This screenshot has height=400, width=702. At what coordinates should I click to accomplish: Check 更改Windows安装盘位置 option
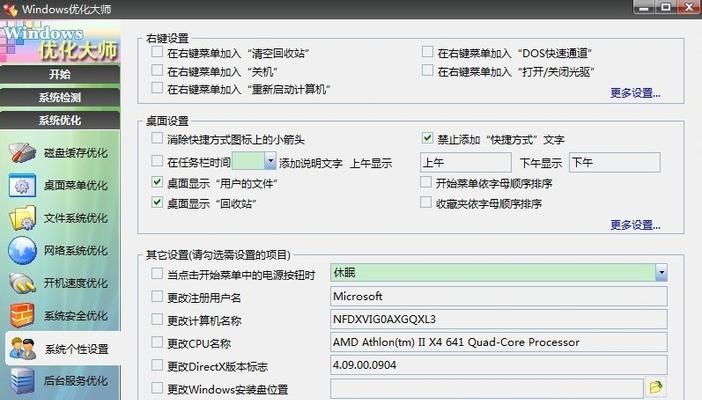(157, 387)
